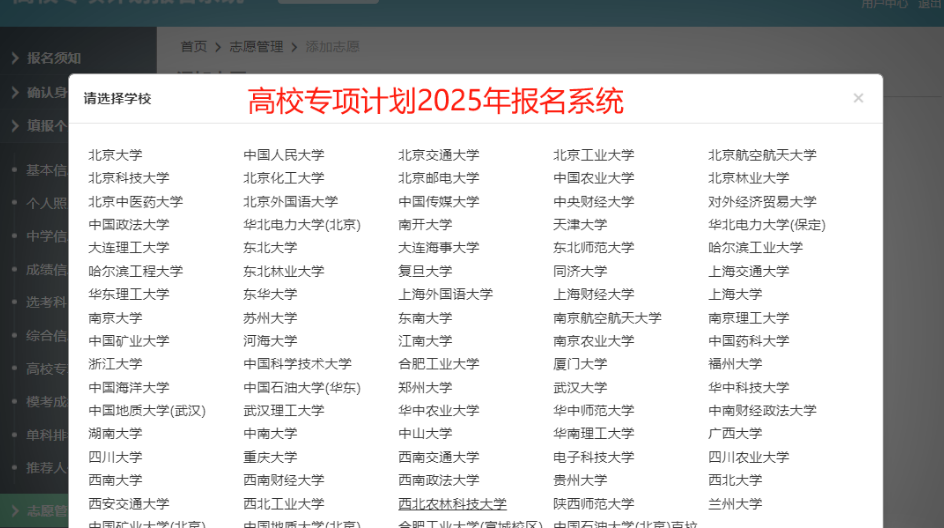Close the 请选择学校 dialog with the X
The height and width of the screenshot is (528, 944).
click(858, 98)
